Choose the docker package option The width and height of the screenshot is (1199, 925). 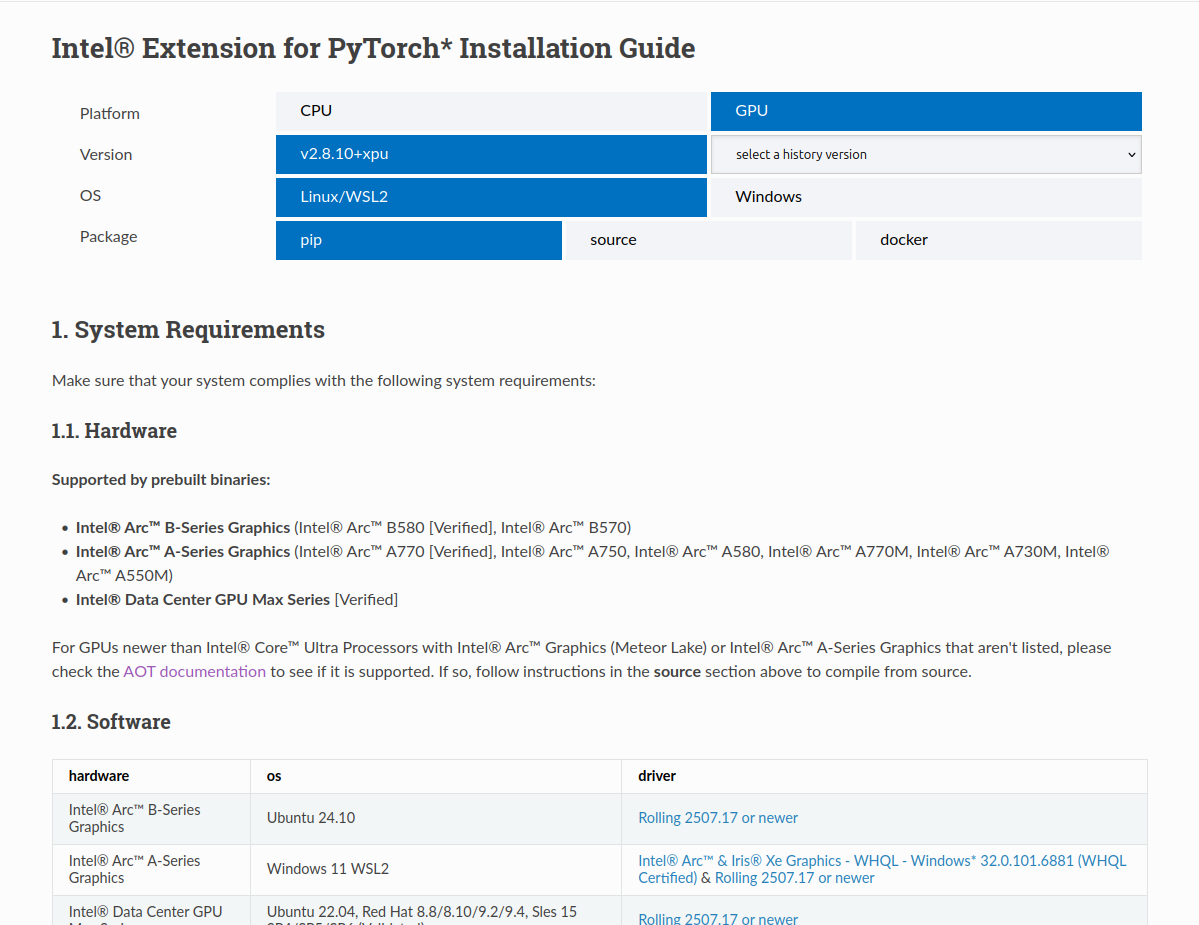click(999, 240)
